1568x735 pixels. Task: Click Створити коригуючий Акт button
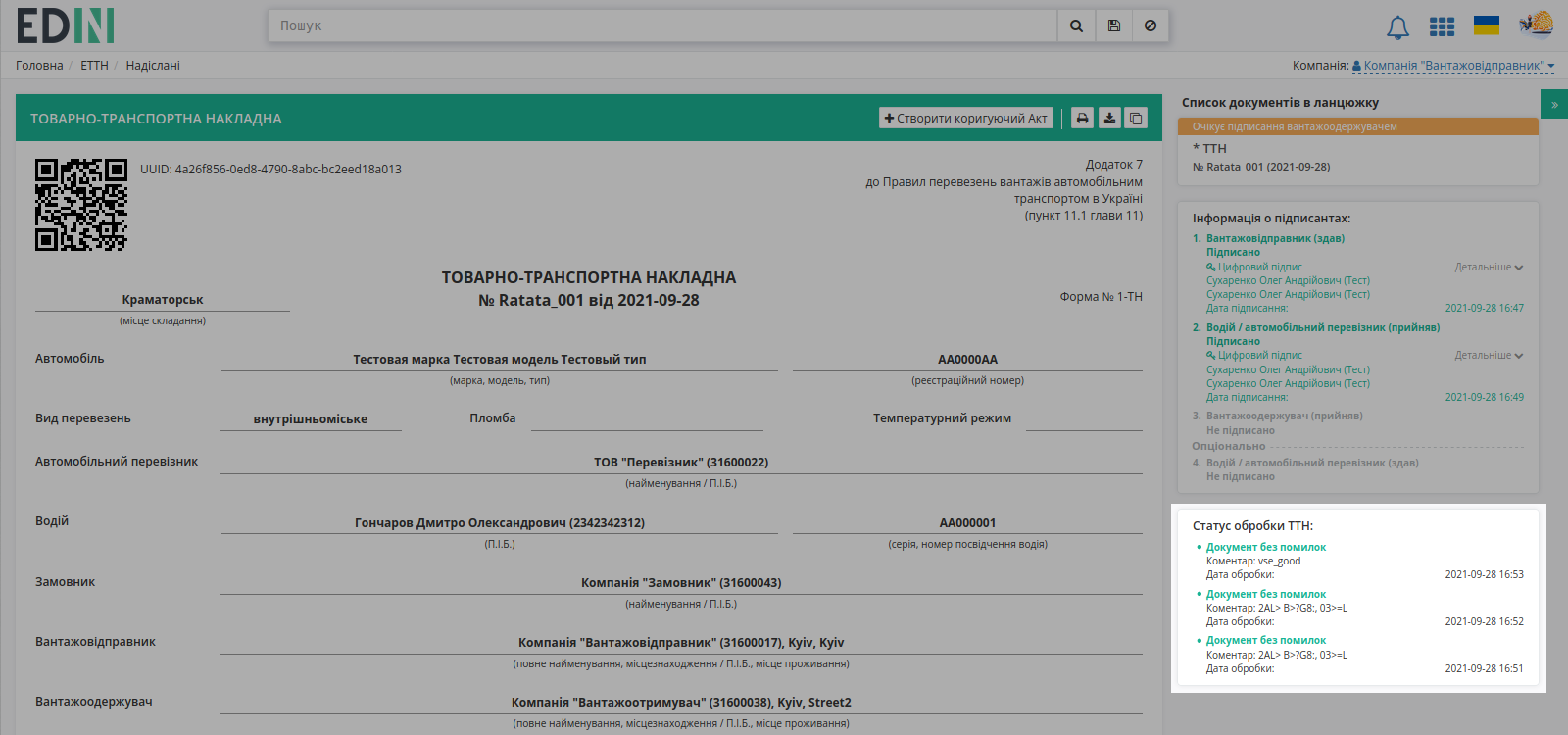tap(966, 118)
